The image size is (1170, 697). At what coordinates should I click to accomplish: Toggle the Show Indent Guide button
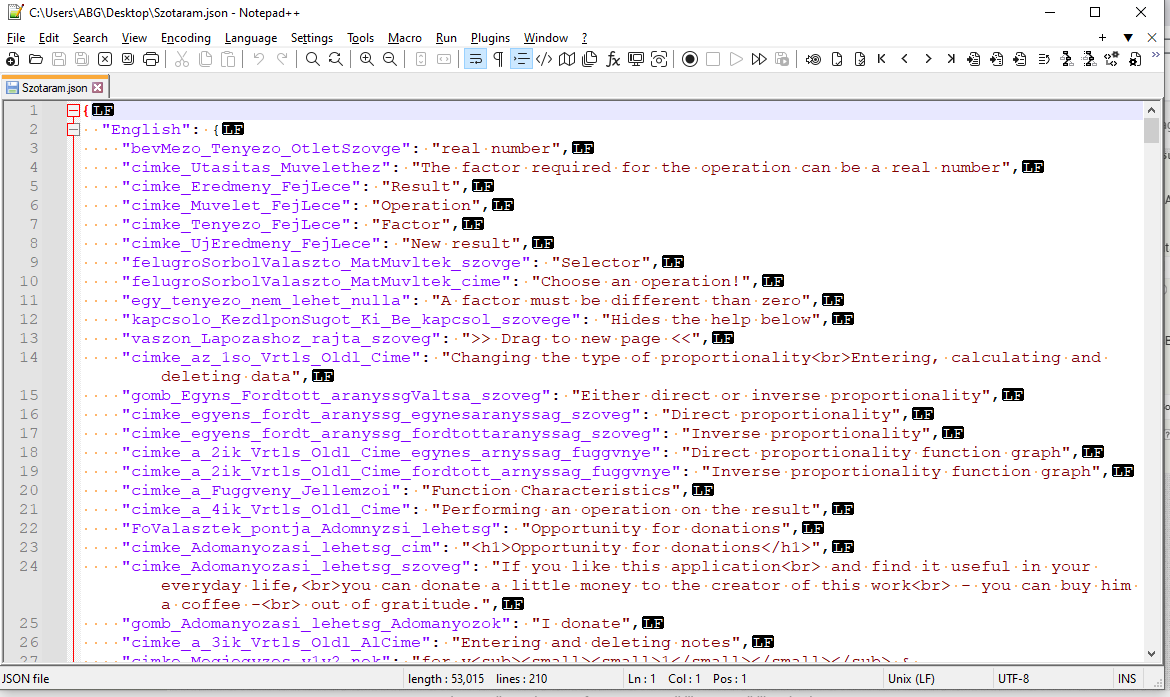pos(521,60)
